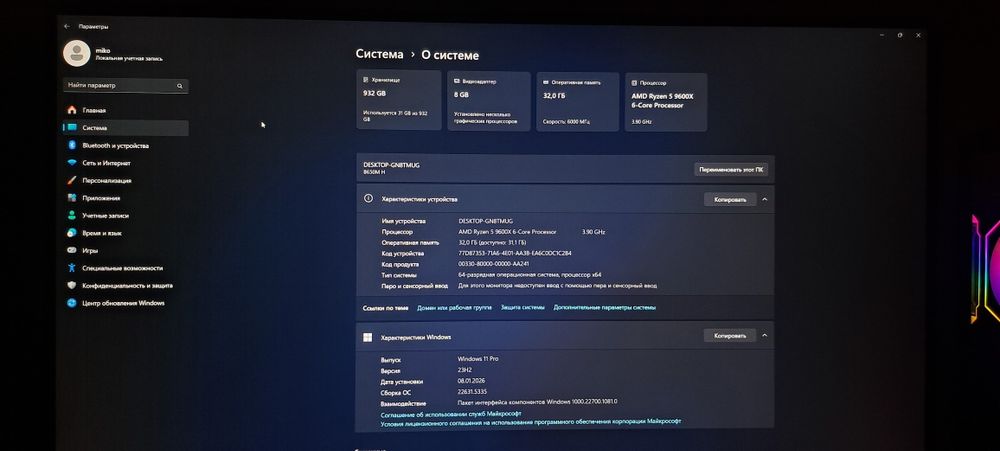
Task: Click the Игры gamepad icon
Action: click(72, 251)
